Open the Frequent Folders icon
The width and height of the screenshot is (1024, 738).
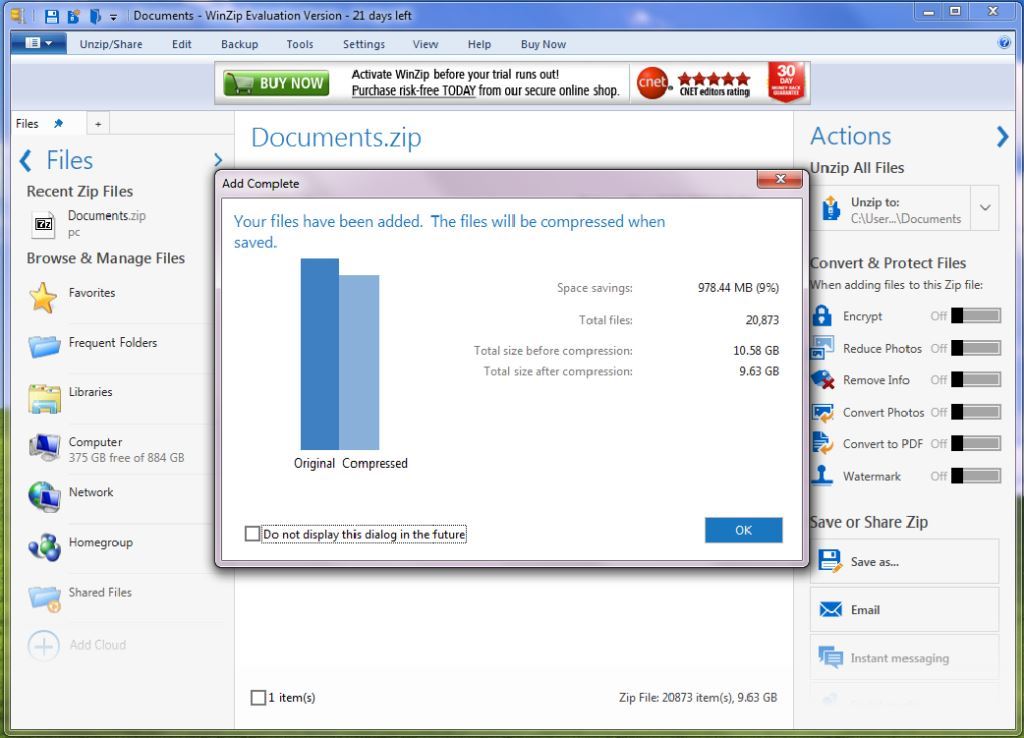[44, 346]
